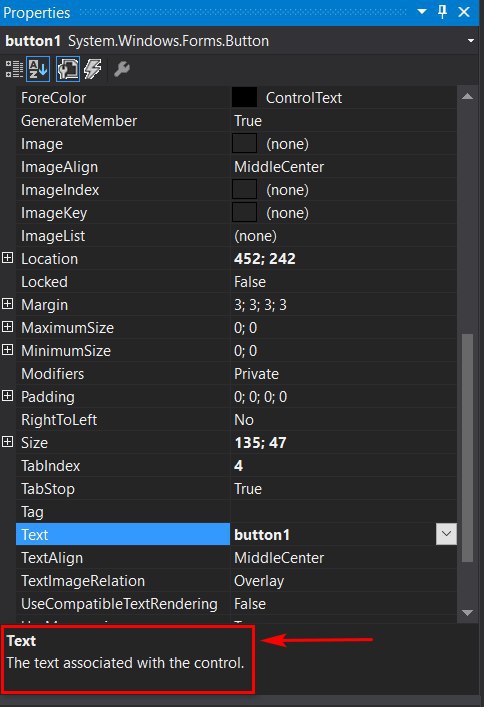Pin the Properties panel with auto-hide icon

coord(443,12)
